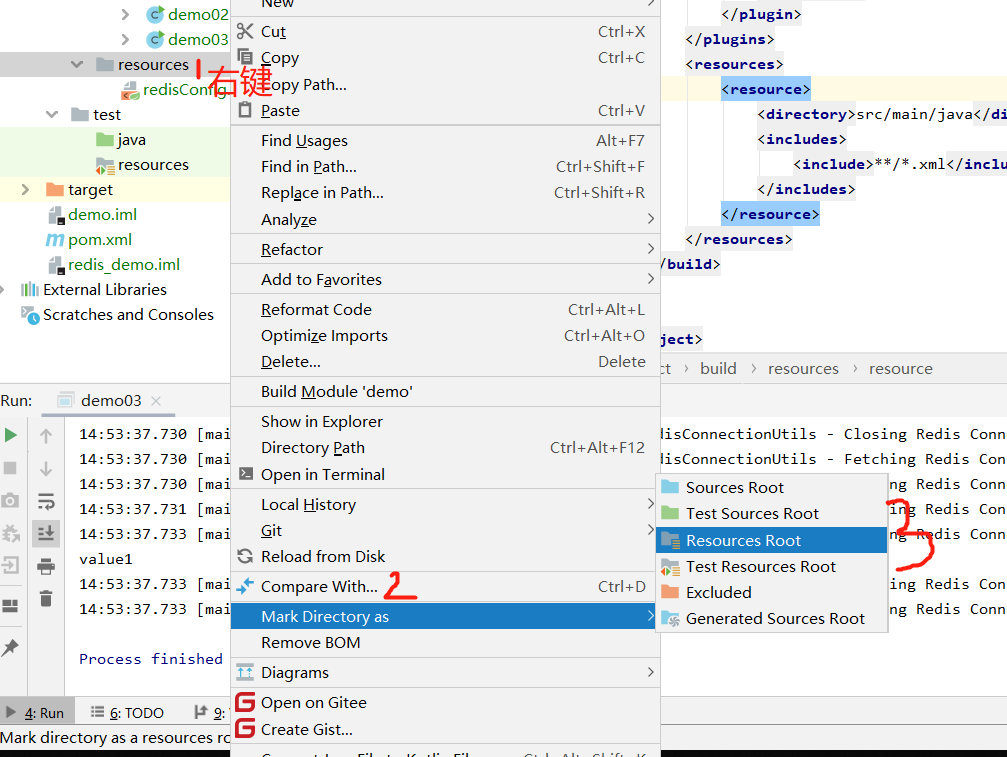Image resolution: width=1007 pixels, height=757 pixels.
Task: Click the resources breadcrumb in editor
Action: (803, 369)
